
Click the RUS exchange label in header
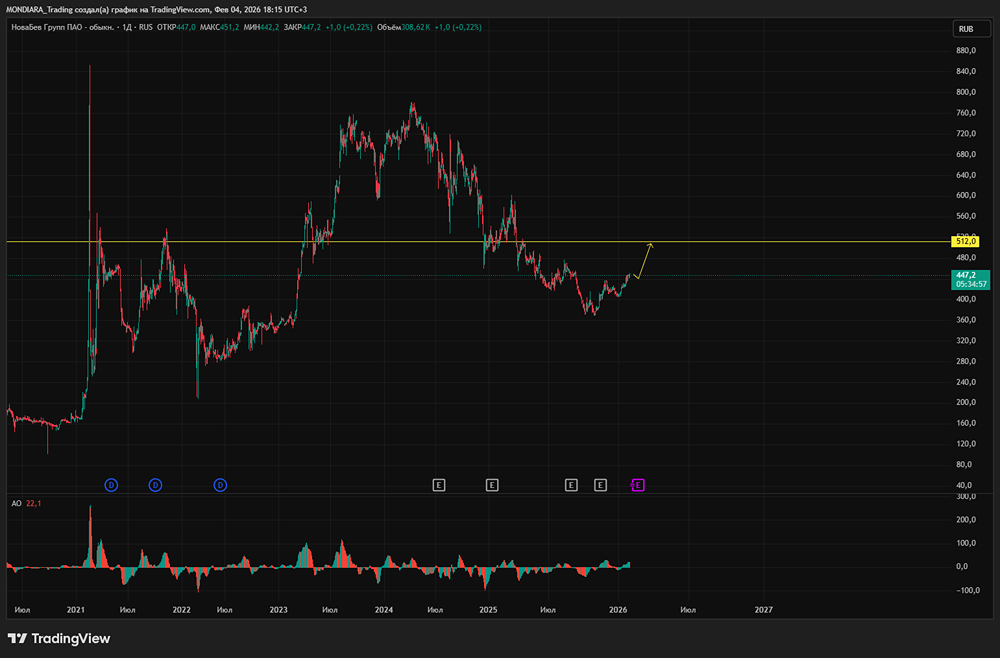[x=145, y=27]
